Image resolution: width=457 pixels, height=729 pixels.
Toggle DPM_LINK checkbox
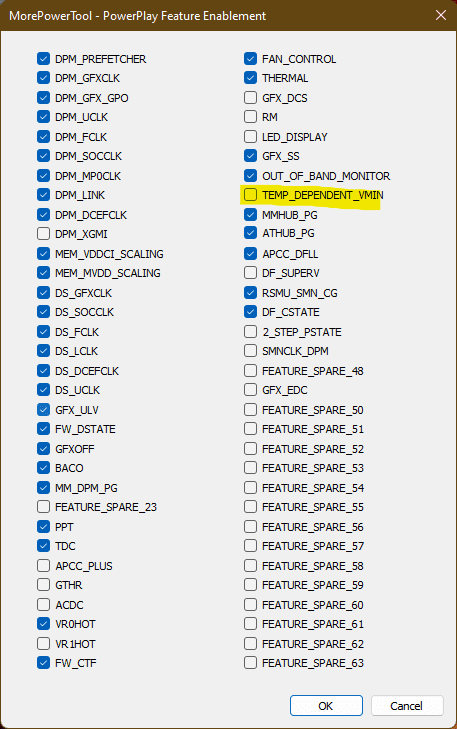click(x=43, y=195)
